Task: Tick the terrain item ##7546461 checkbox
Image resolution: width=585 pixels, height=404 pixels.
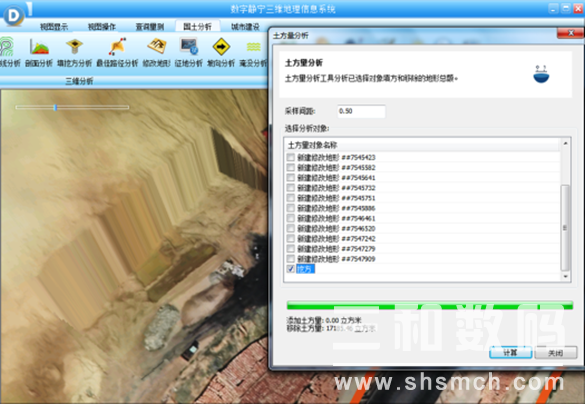Action: [291, 218]
